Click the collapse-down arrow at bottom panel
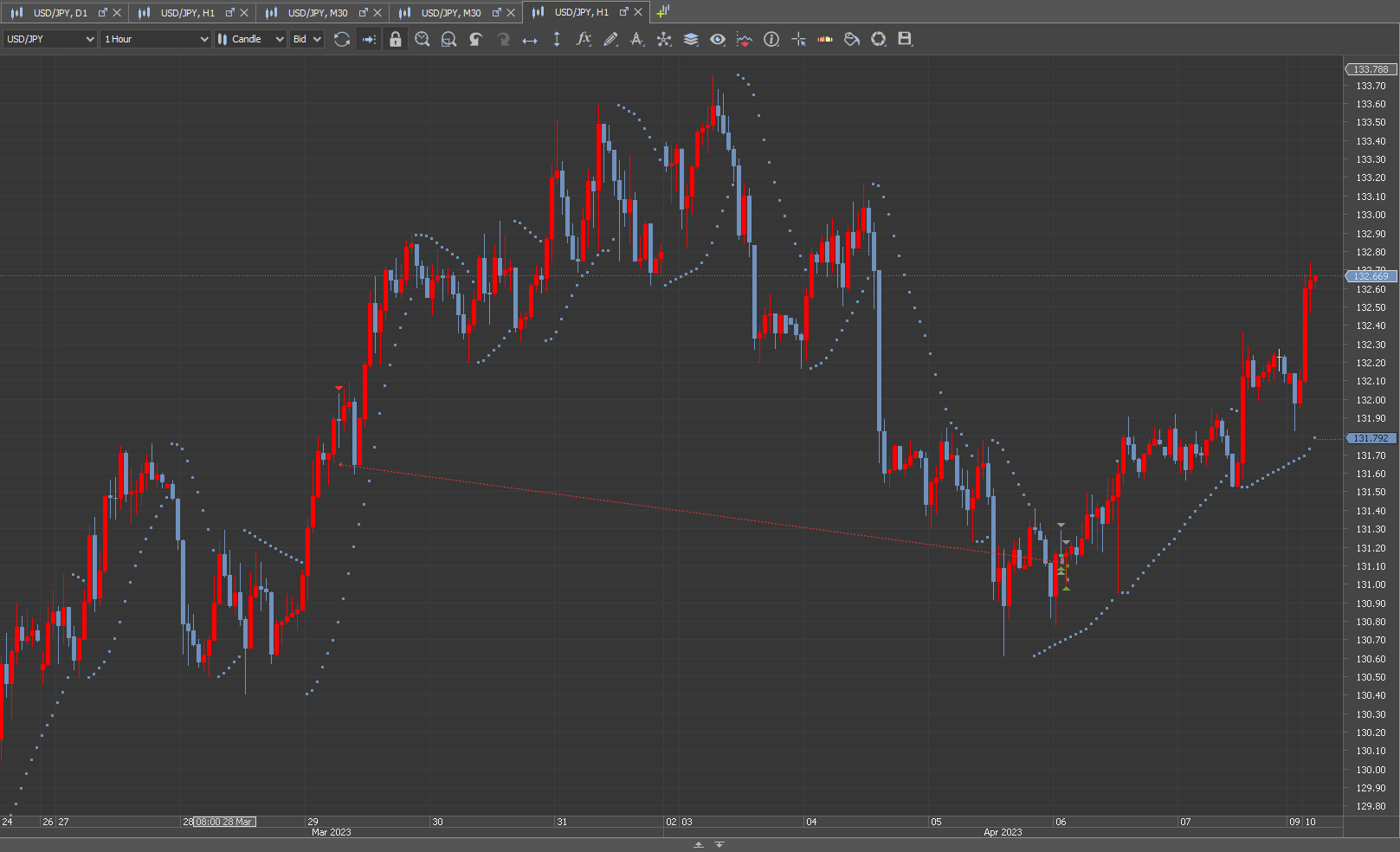The height and width of the screenshot is (852, 1400). pyautogui.click(x=719, y=844)
